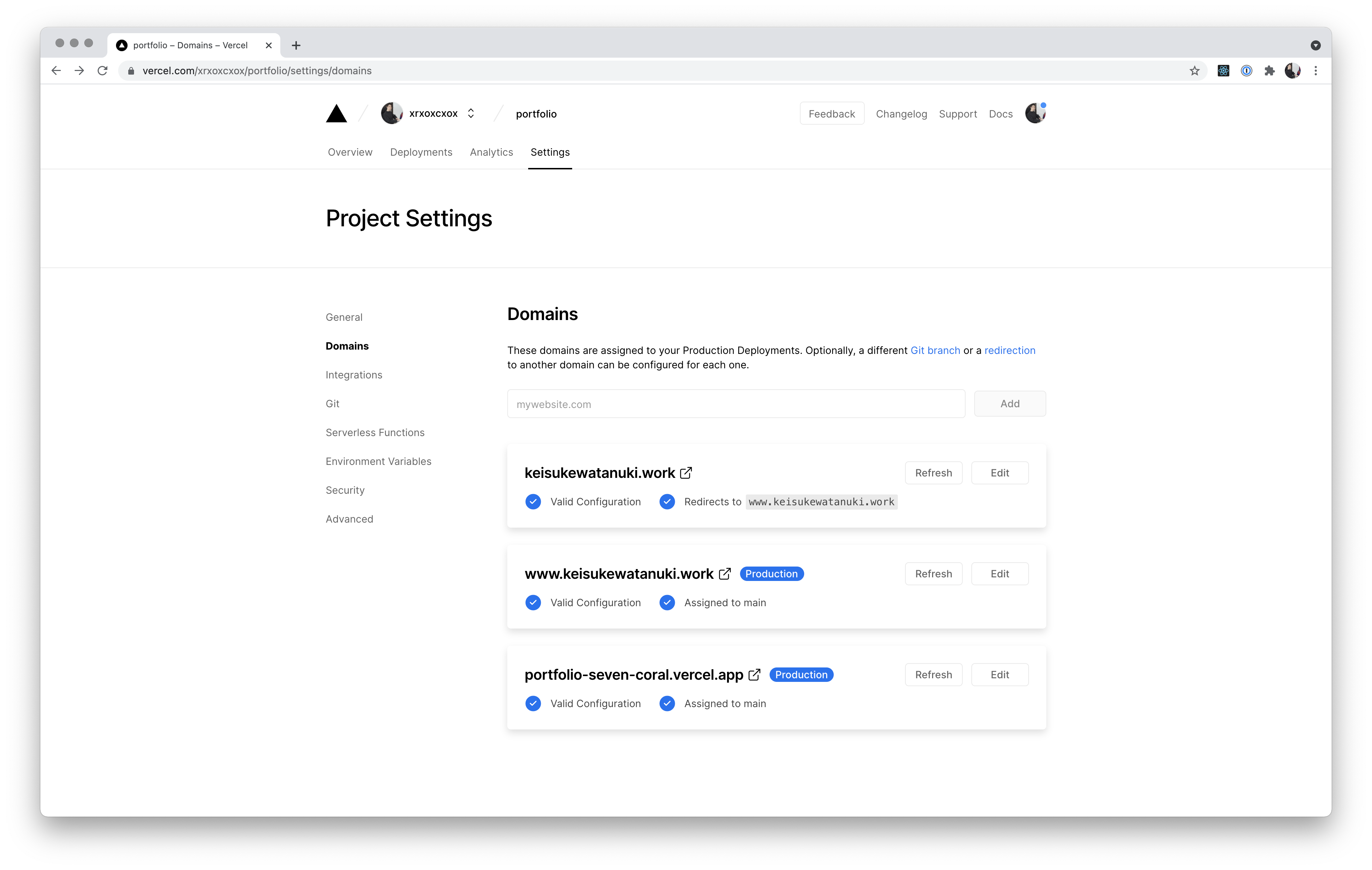The width and height of the screenshot is (1372, 870).
Task: Click the 1Password extension icon
Action: 1246,71
